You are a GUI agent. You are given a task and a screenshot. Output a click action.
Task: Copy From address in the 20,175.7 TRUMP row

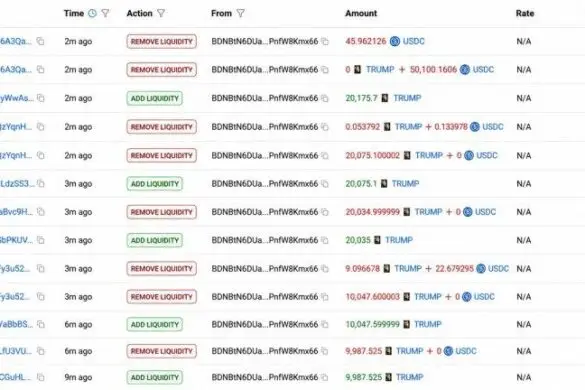(x=325, y=98)
